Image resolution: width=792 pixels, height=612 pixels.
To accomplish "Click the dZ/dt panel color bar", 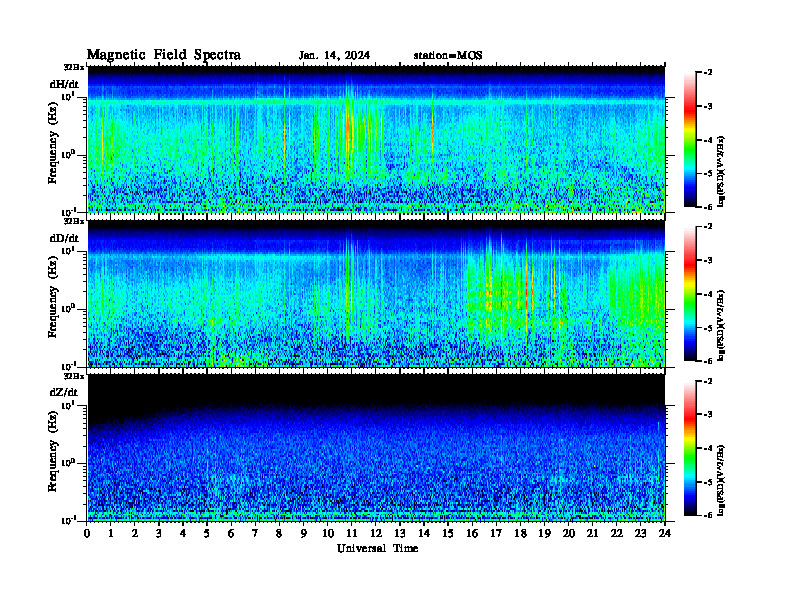I will pos(689,448).
